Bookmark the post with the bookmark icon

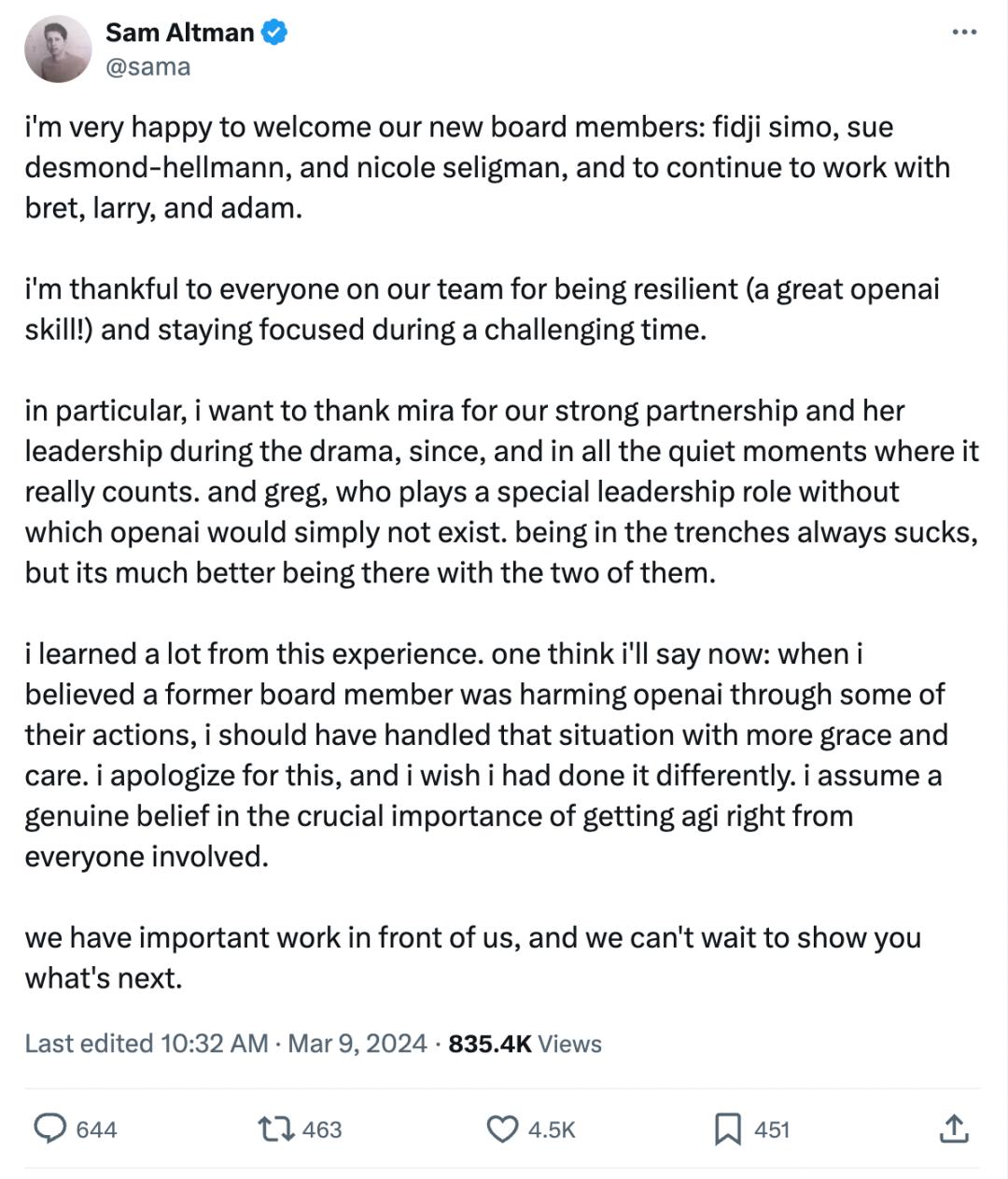pos(727,1129)
